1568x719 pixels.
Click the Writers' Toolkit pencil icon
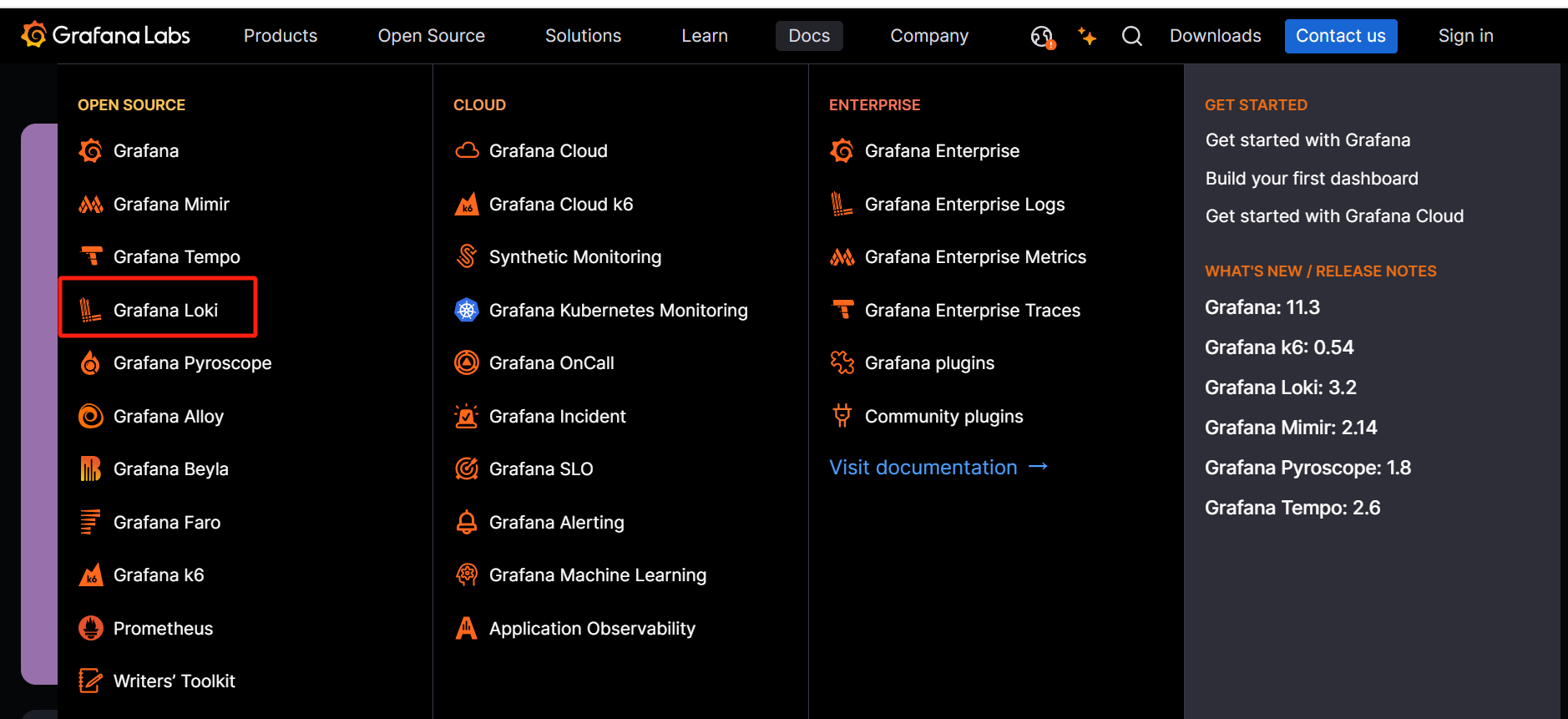[90, 681]
